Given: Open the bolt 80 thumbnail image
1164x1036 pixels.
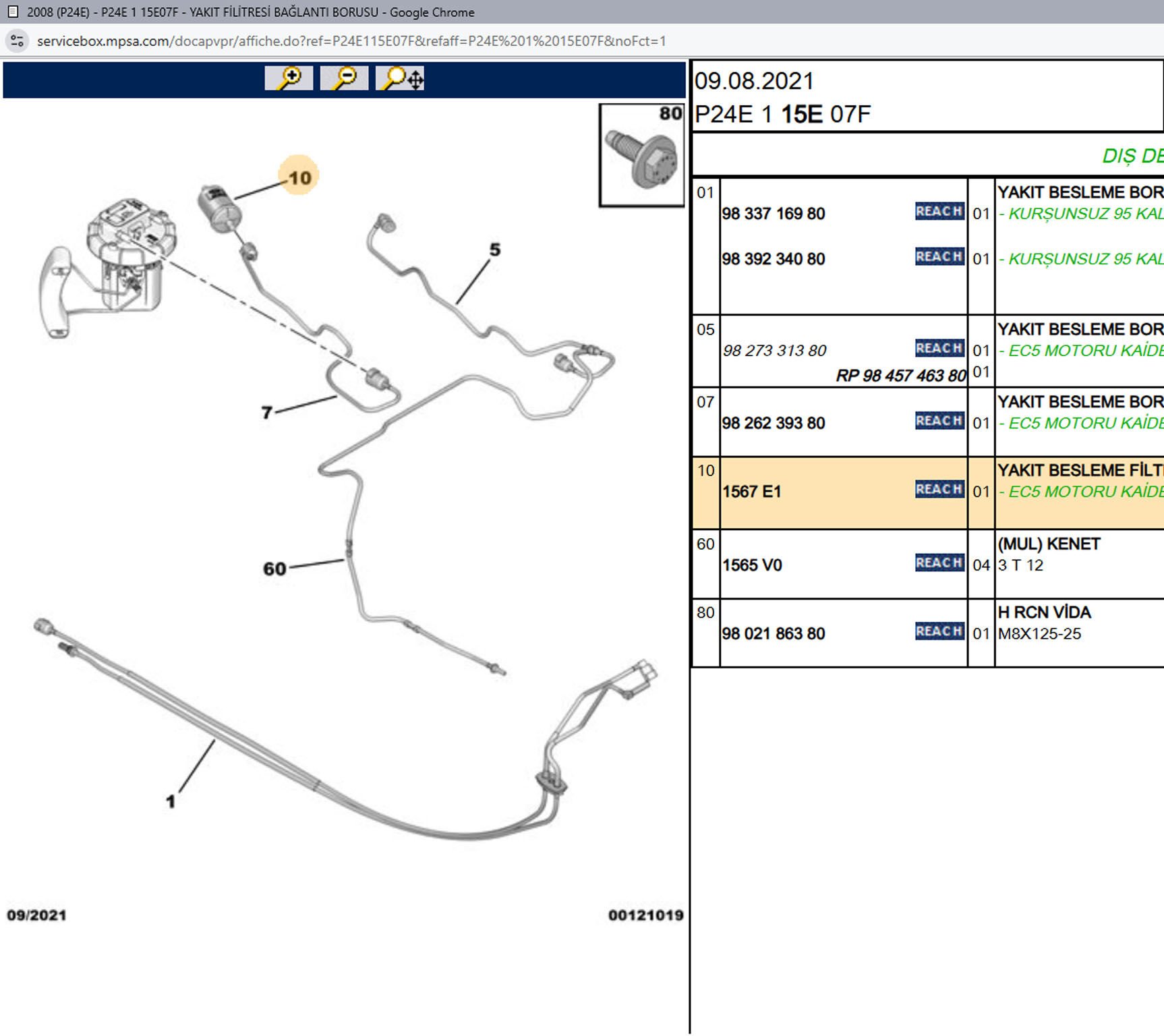Looking at the screenshot, I should pyautogui.click(x=641, y=156).
